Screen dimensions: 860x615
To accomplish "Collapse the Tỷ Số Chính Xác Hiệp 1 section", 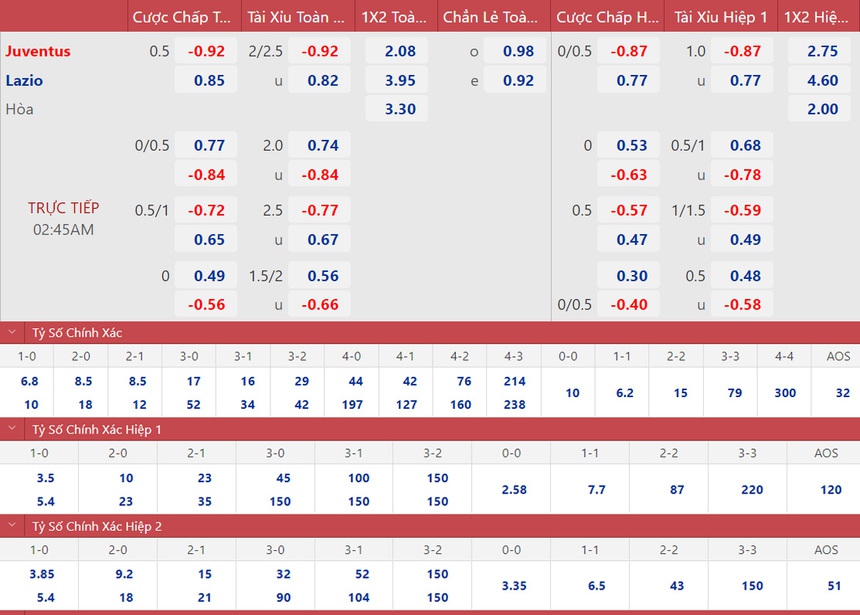I will point(12,429).
